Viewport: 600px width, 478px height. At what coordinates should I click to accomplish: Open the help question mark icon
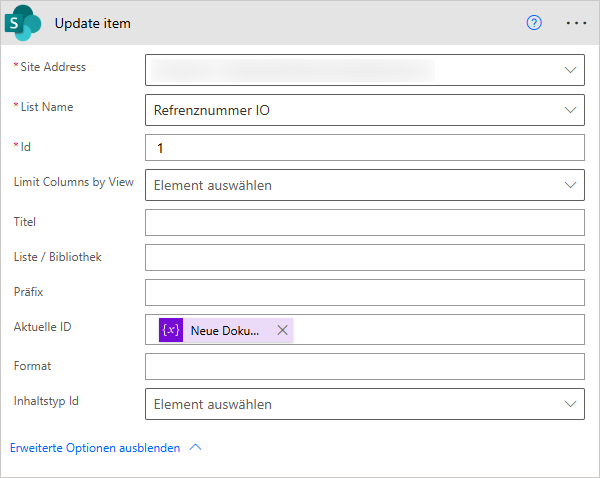click(534, 23)
